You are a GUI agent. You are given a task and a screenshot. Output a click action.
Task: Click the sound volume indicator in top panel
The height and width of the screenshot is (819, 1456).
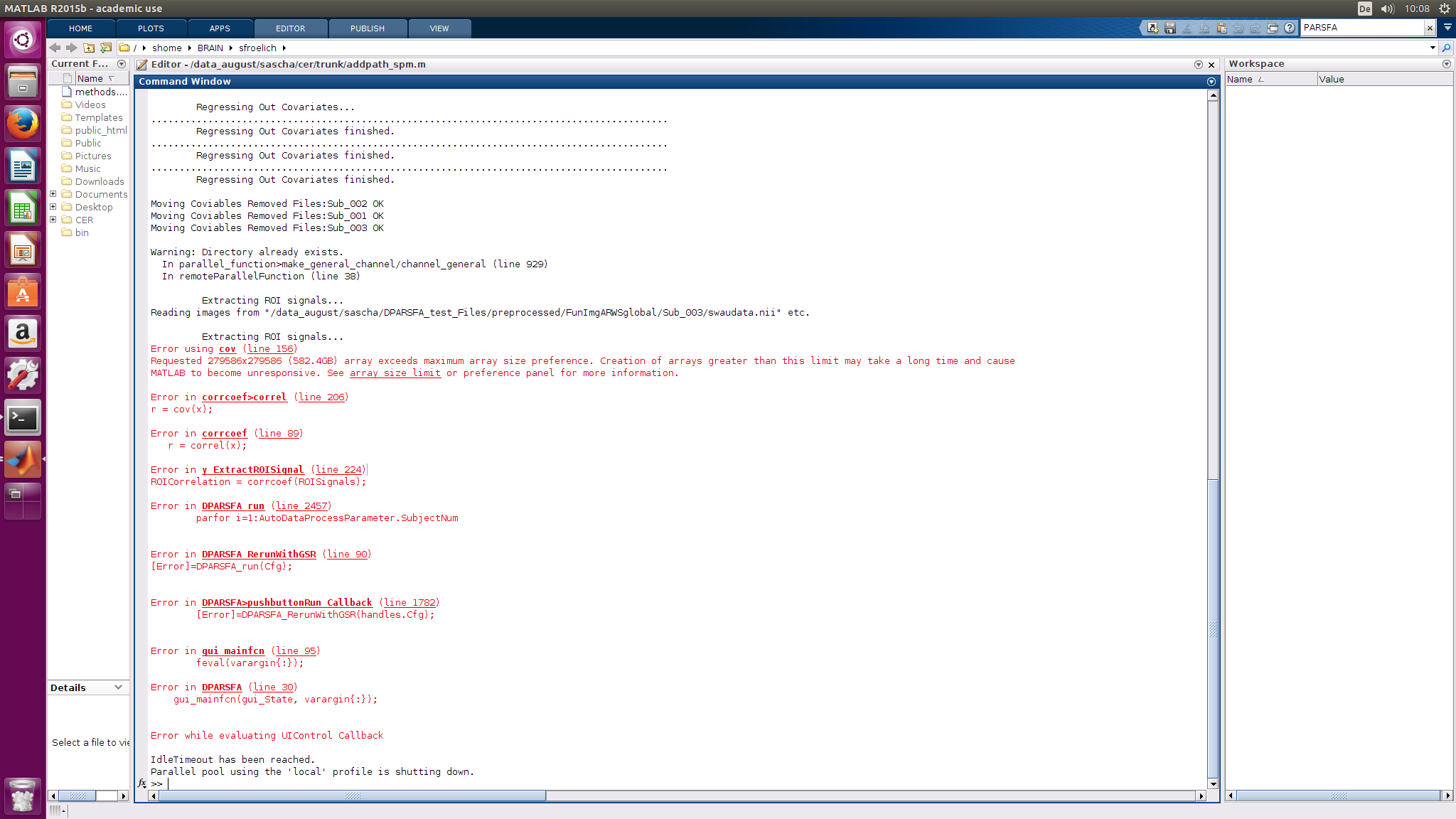coord(1387,9)
